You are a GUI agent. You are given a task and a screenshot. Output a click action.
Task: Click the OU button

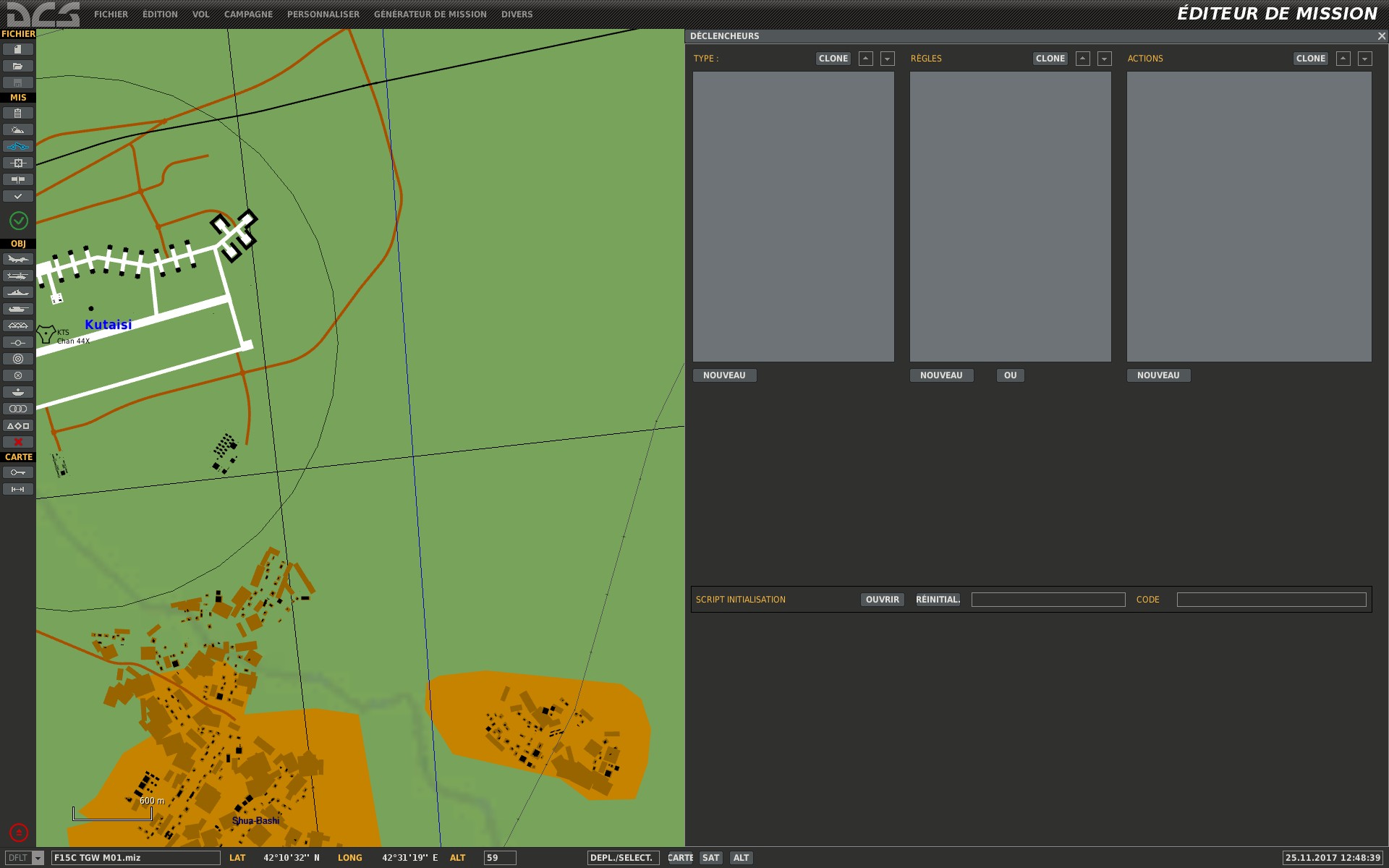tap(1010, 375)
